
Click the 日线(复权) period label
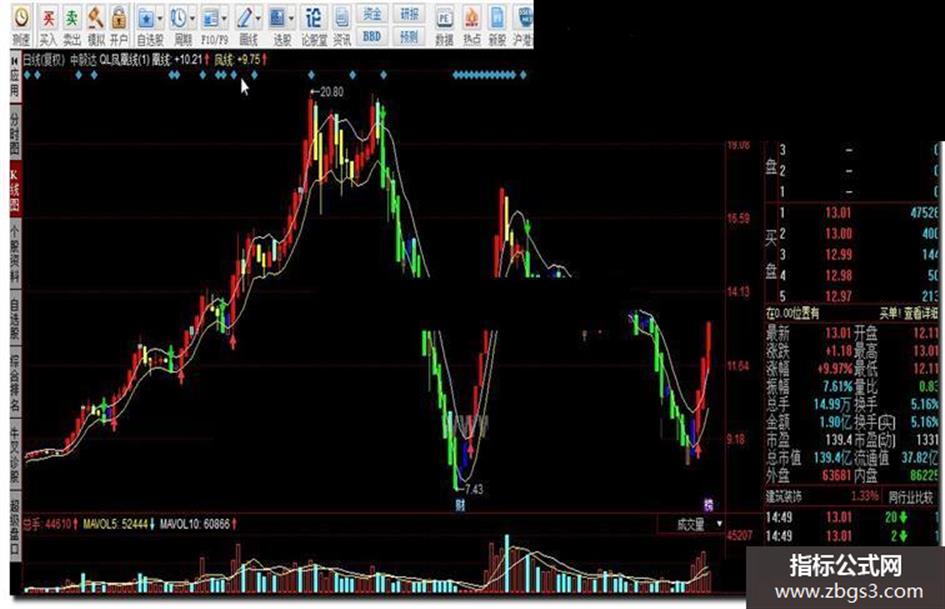44,60
